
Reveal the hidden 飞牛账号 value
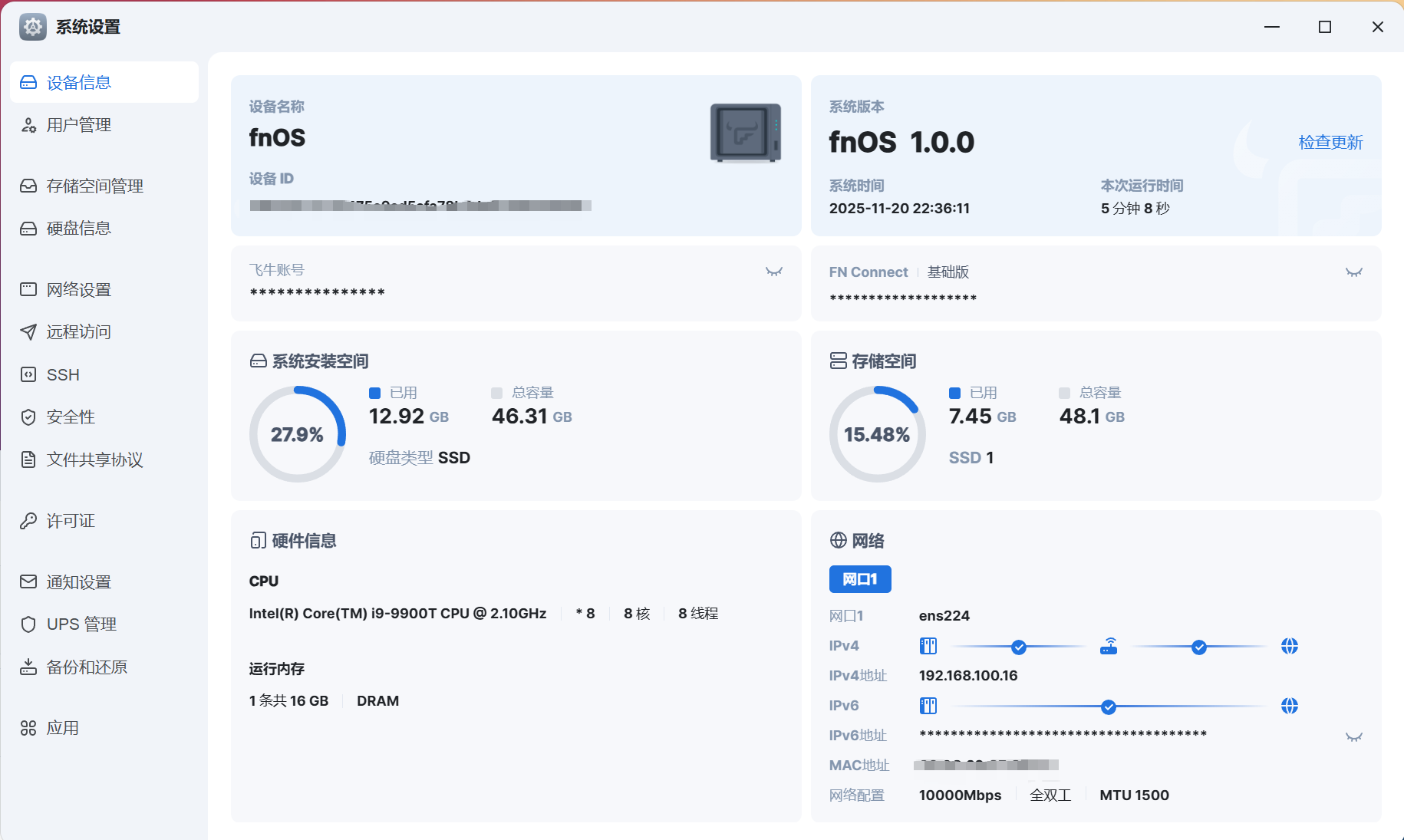coord(773,272)
